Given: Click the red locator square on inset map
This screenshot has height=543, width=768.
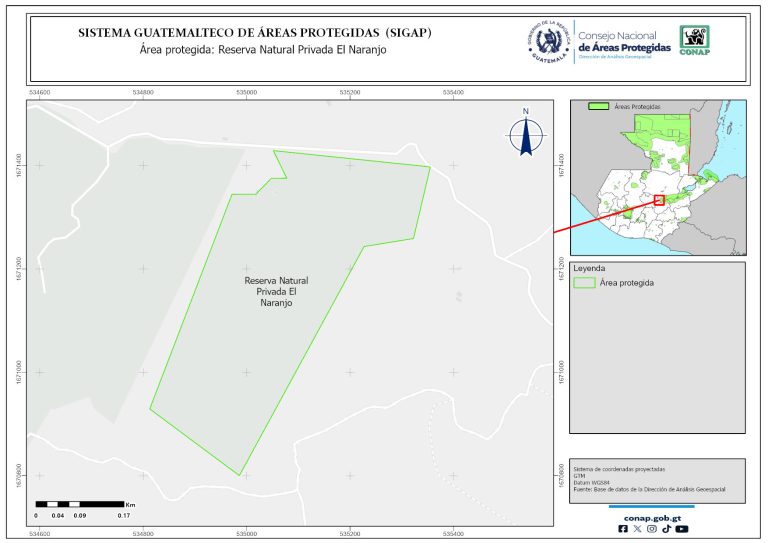Looking at the screenshot, I should pos(659,200).
